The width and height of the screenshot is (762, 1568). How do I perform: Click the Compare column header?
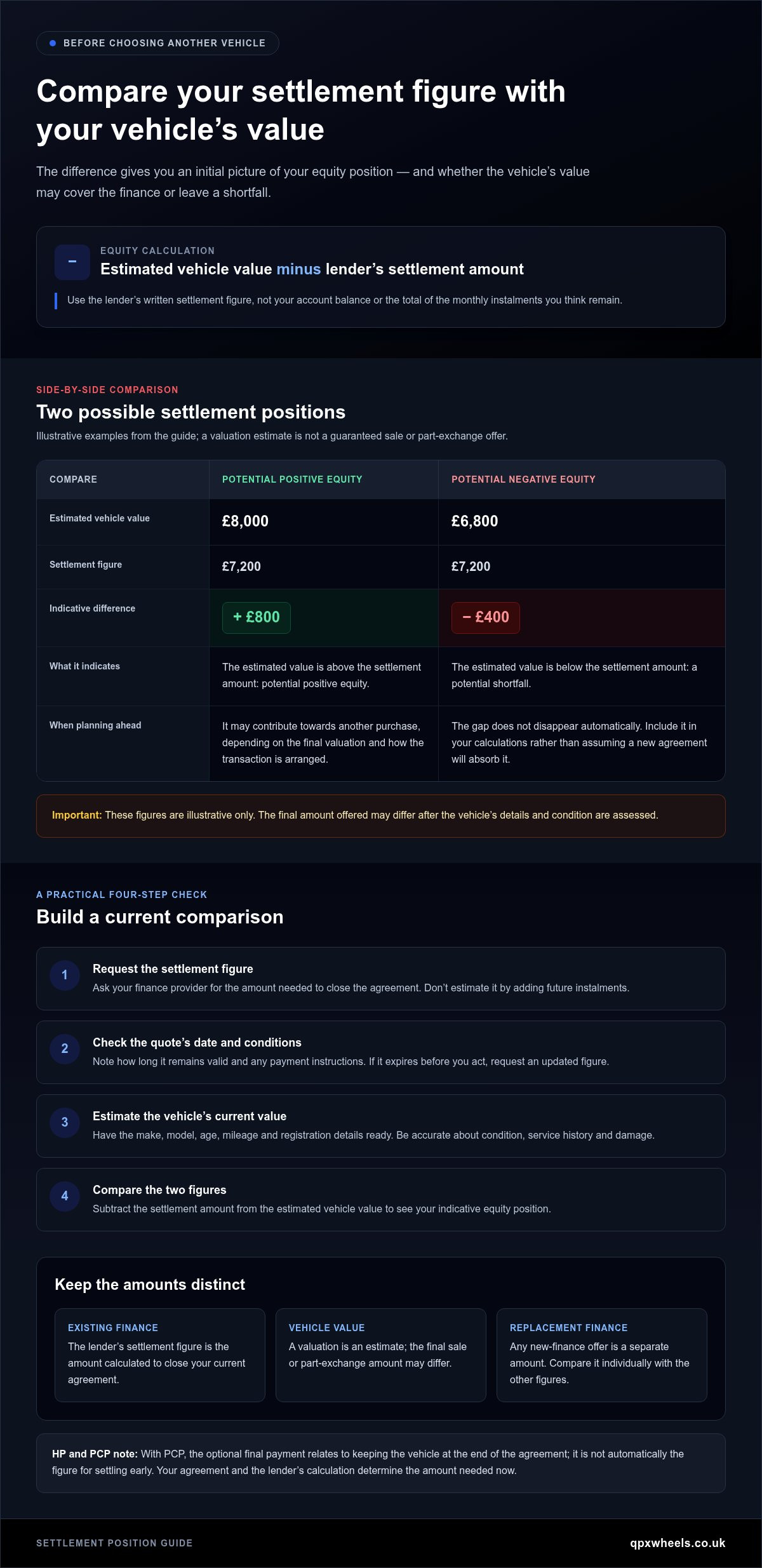click(x=123, y=479)
